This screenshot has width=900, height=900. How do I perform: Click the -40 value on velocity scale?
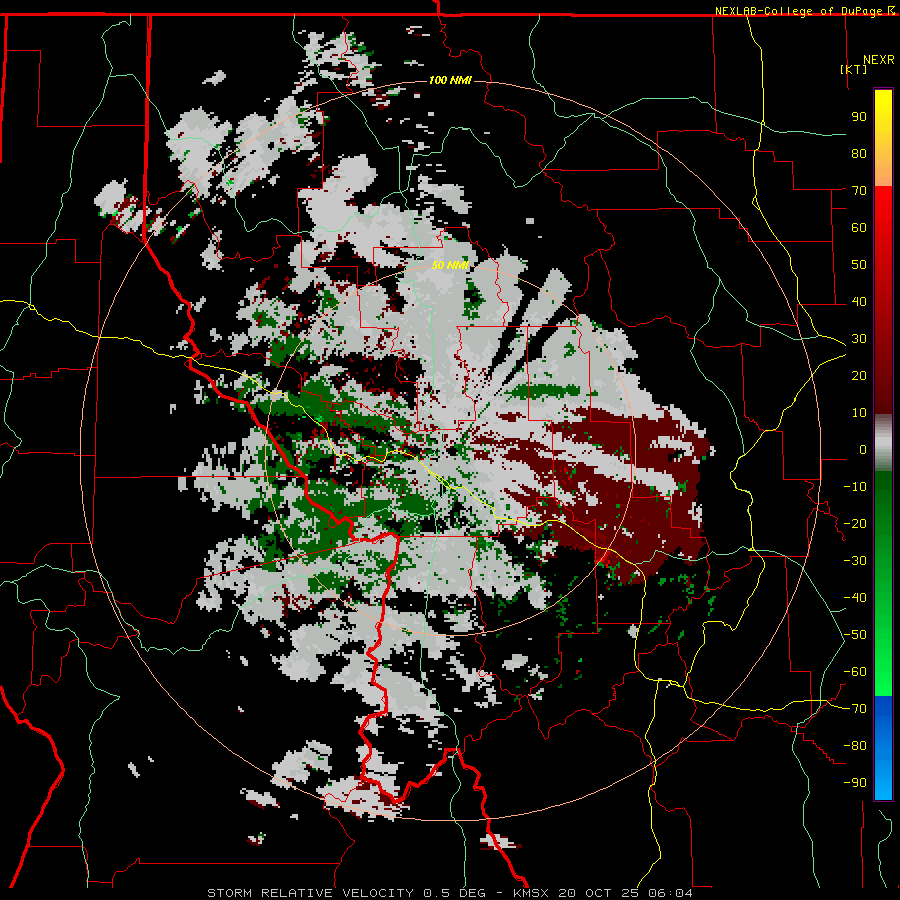(855, 598)
